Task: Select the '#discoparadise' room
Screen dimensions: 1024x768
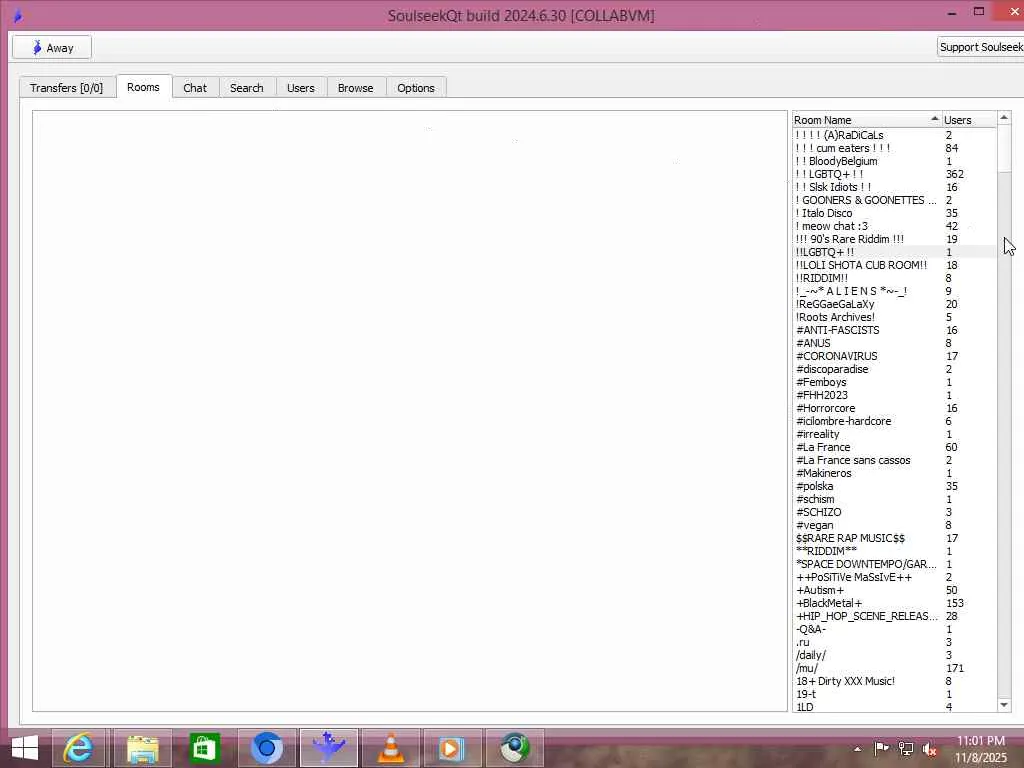Action: (894, 369)
